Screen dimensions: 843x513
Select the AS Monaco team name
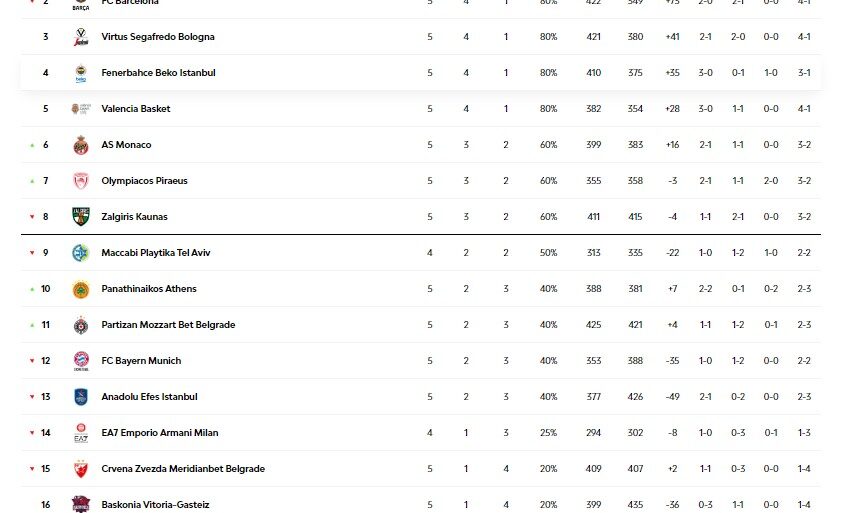click(x=126, y=145)
